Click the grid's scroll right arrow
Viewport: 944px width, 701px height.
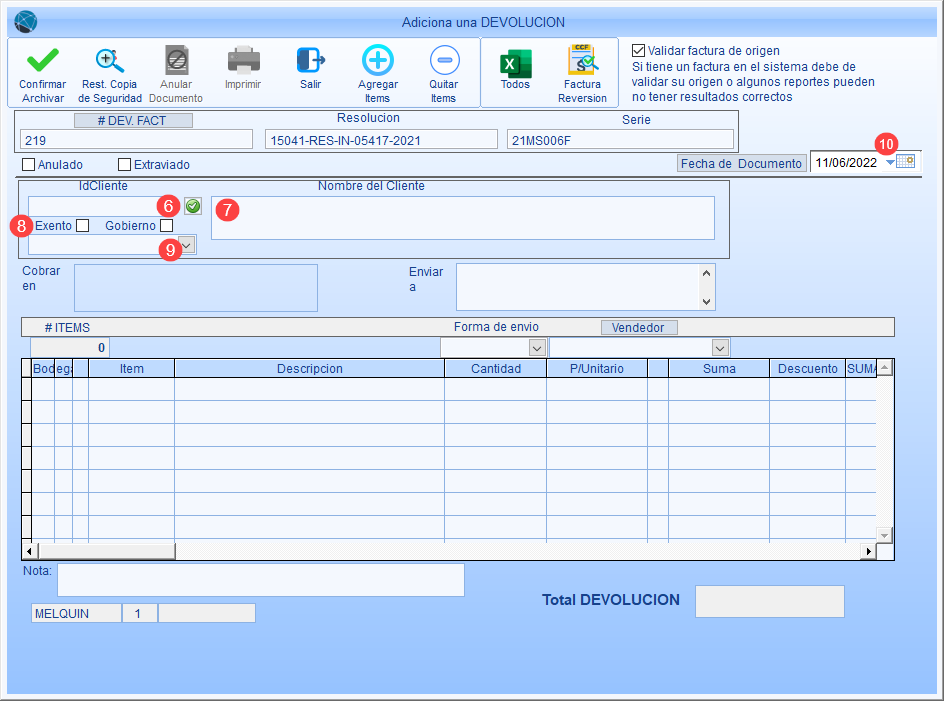[x=868, y=551]
